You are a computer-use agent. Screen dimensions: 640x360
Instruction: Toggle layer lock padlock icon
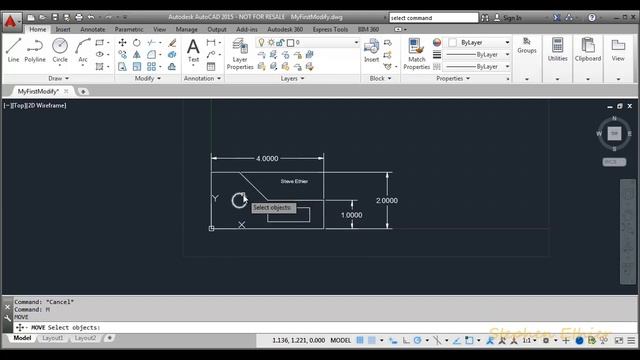tap(280, 42)
